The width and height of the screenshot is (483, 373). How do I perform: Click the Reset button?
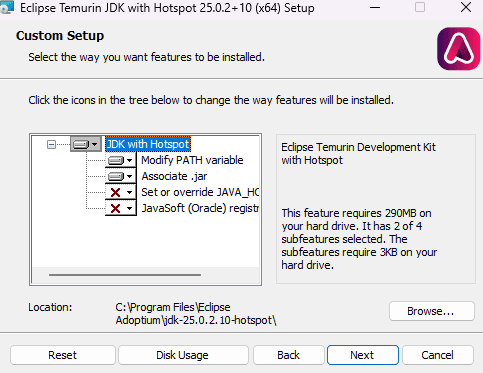pyautogui.click(x=63, y=355)
